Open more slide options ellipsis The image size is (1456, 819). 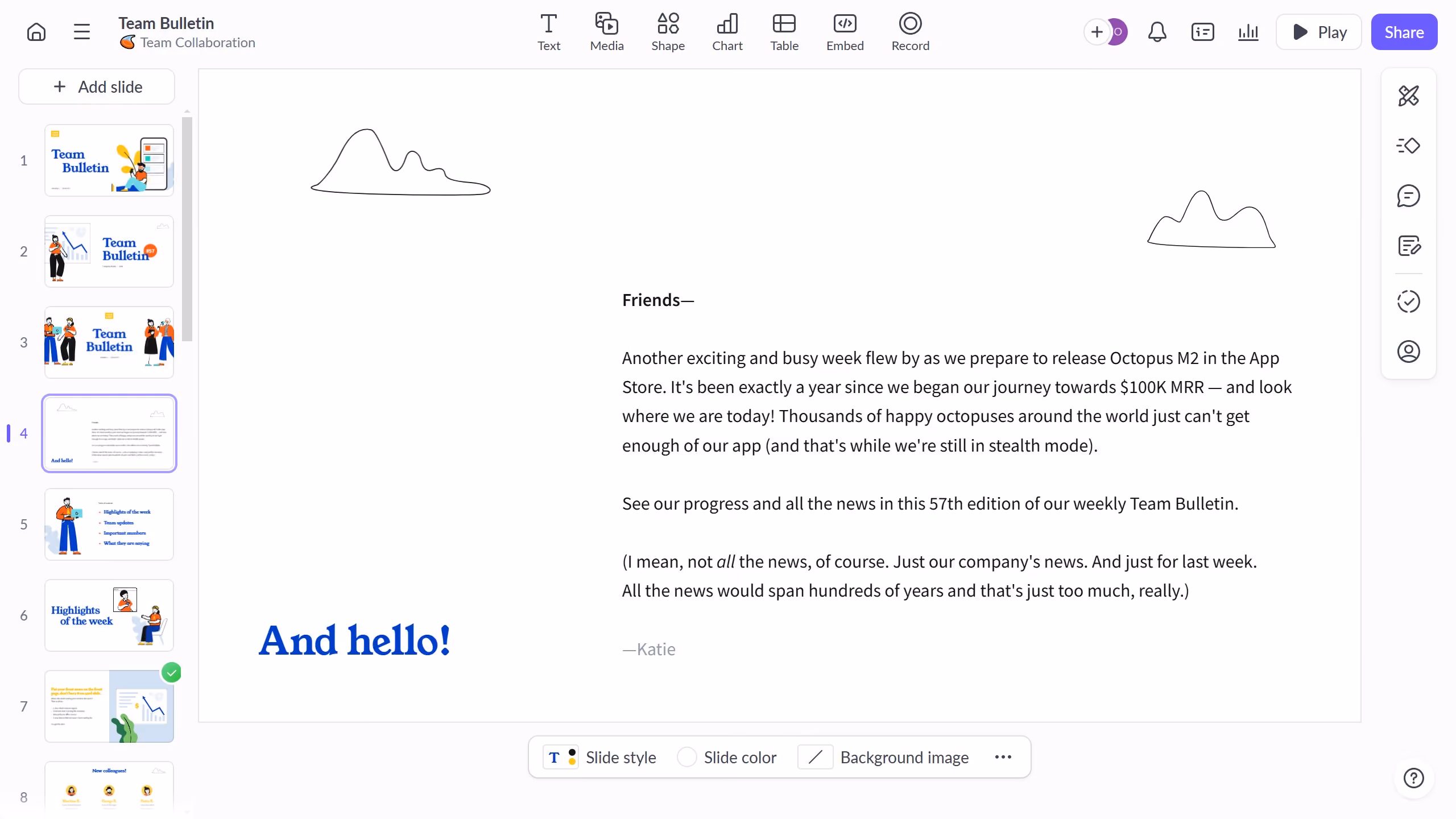(1003, 758)
